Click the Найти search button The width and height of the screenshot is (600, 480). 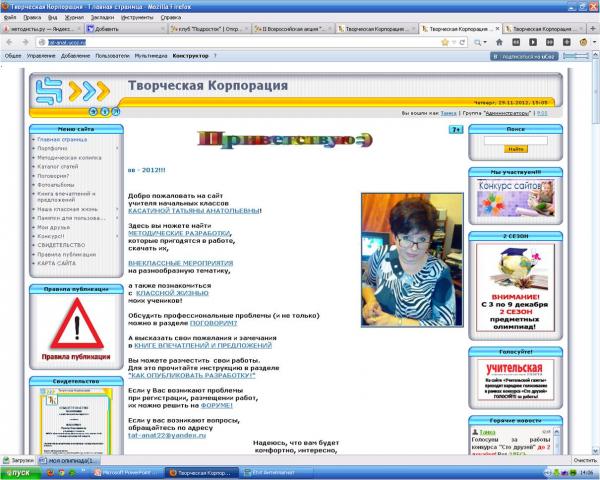click(515, 149)
